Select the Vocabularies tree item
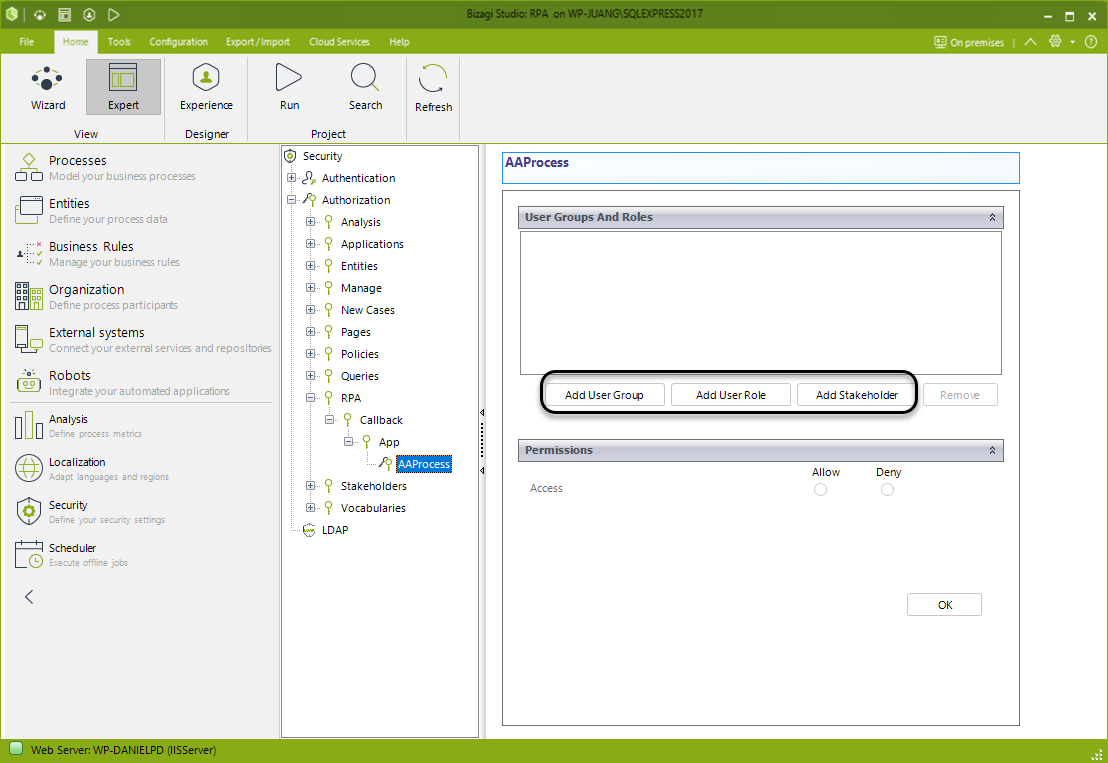Image resolution: width=1108 pixels, height=763 pixels. [x=373, y=508]
